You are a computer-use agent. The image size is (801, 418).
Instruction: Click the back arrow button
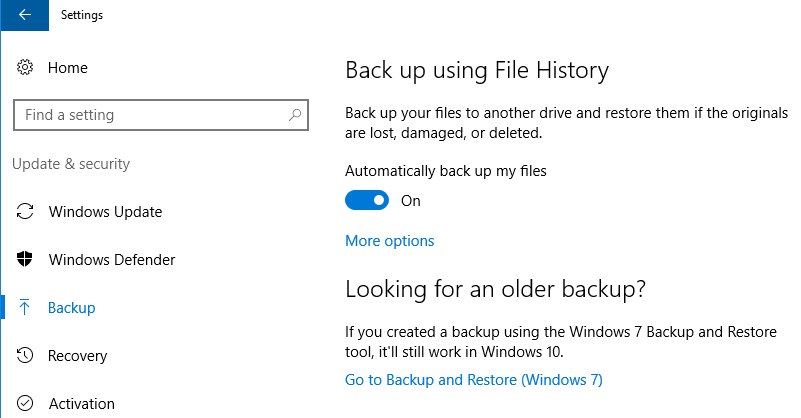coord(25,15)
